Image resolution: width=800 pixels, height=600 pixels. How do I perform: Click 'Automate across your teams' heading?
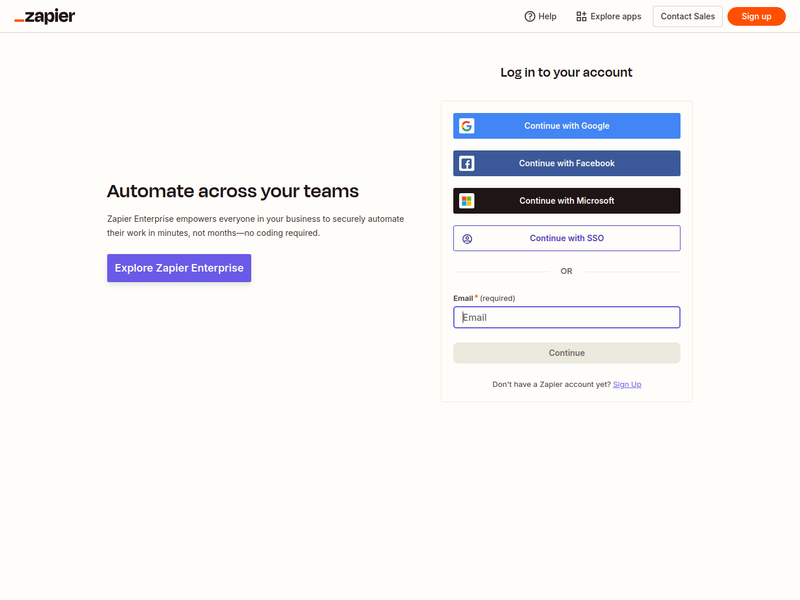[x=233, y=191]
